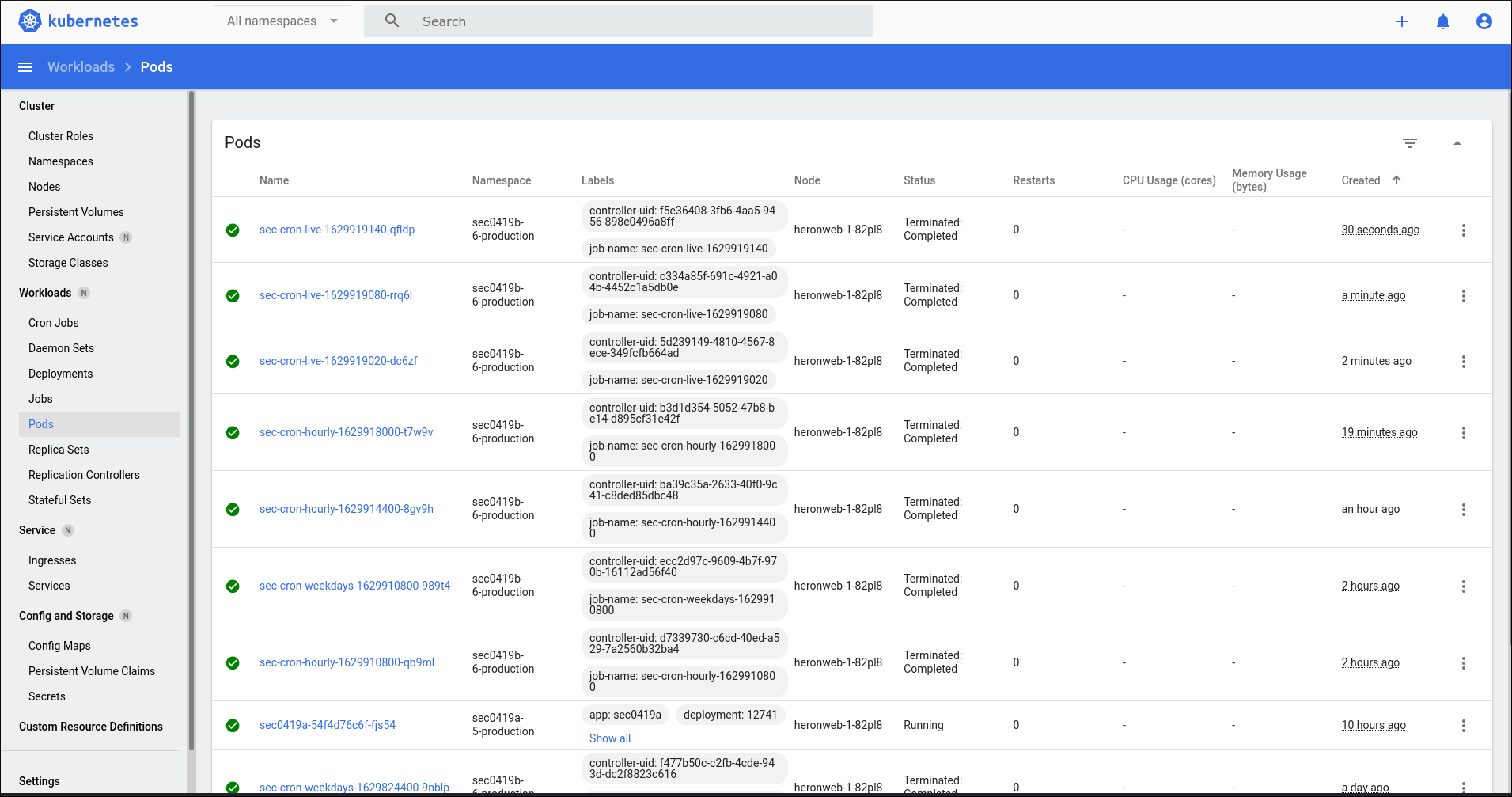Open pod sec-cron-live-1629919140-qfldp details
The height and width of the screenshot is (797, 1512).
click(x=336, y=230)
